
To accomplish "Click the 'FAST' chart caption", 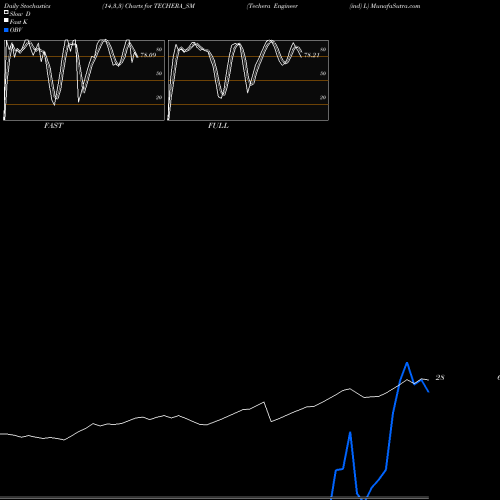I will (x=53, y=126).
